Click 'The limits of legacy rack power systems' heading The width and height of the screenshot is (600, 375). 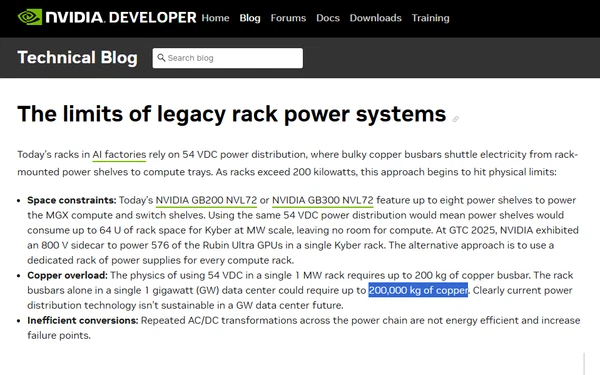tap(232, 114)
